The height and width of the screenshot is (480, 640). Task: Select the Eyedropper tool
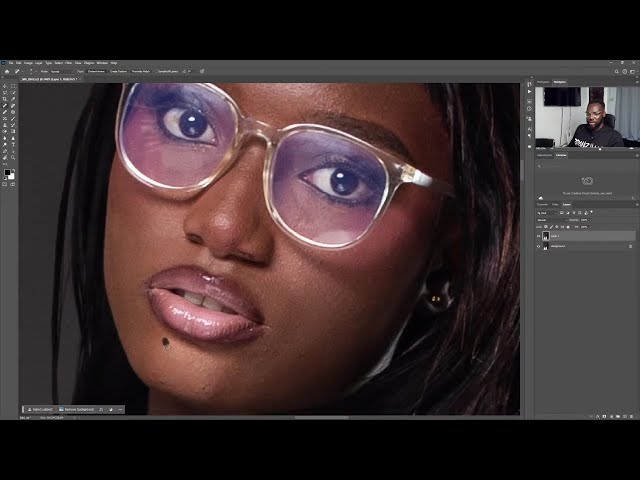13,99
